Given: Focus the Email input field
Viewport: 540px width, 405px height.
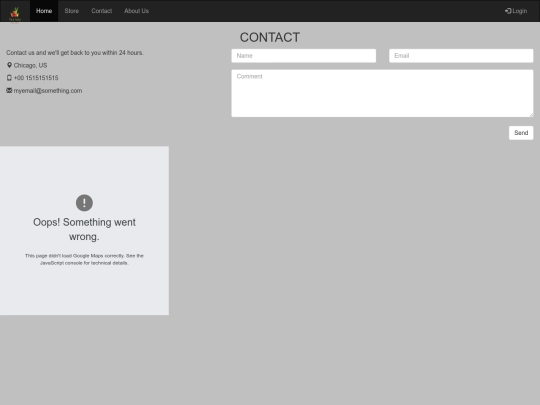Looking at the screenshot, I should point(461,56).
